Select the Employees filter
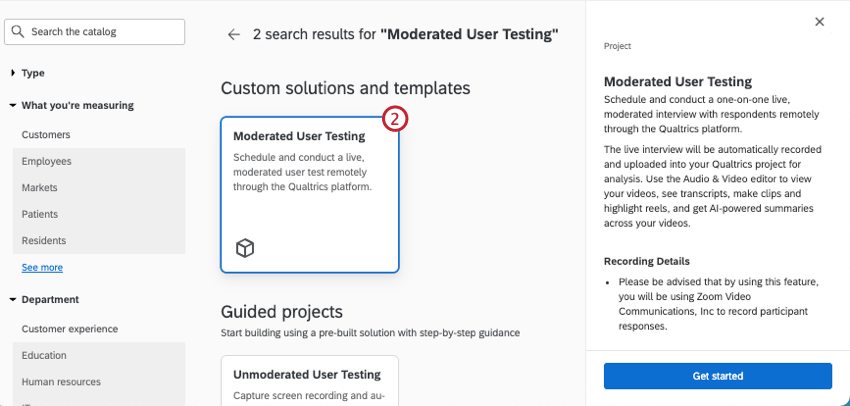 coord(47,161)
